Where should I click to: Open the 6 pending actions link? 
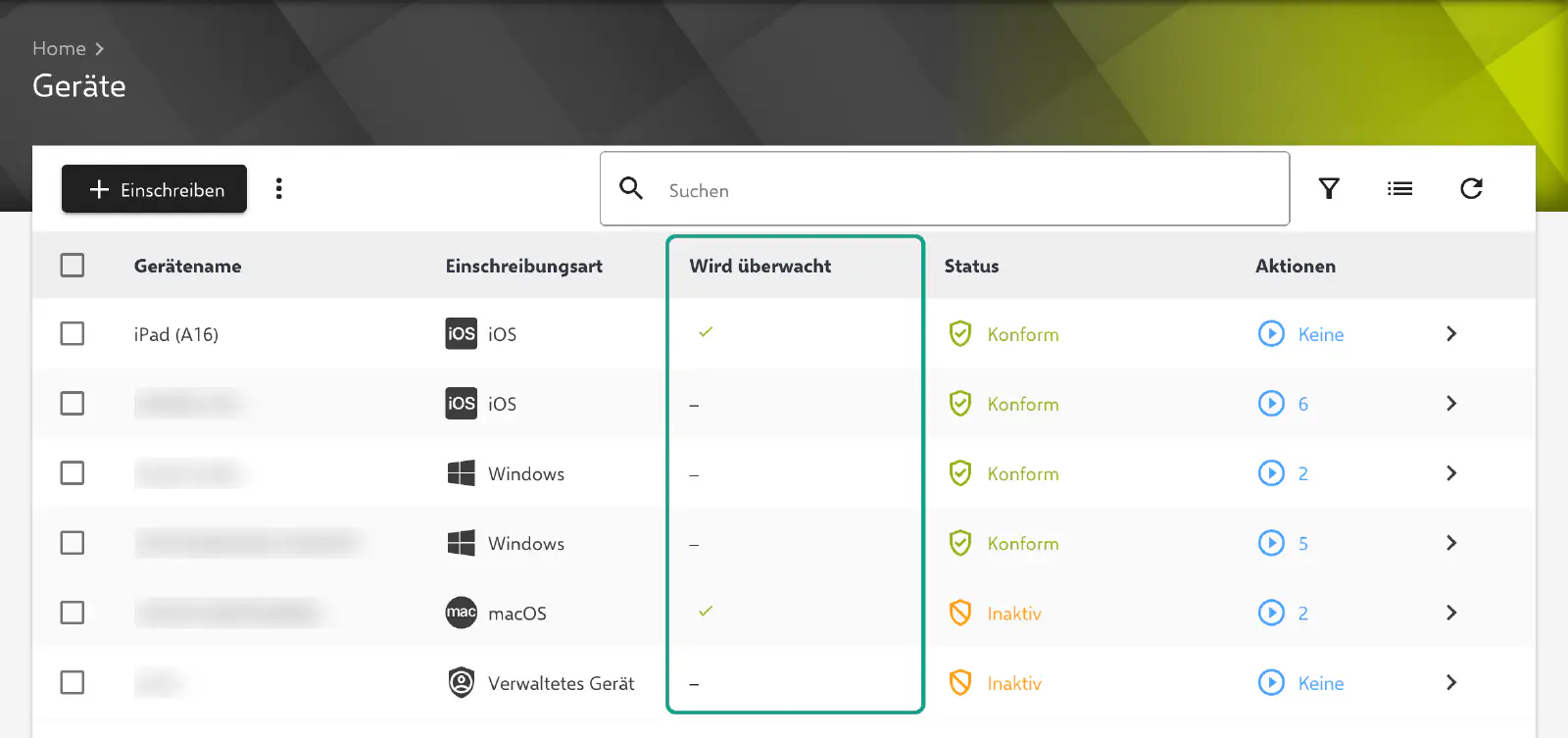click(x=1303, y=404)
